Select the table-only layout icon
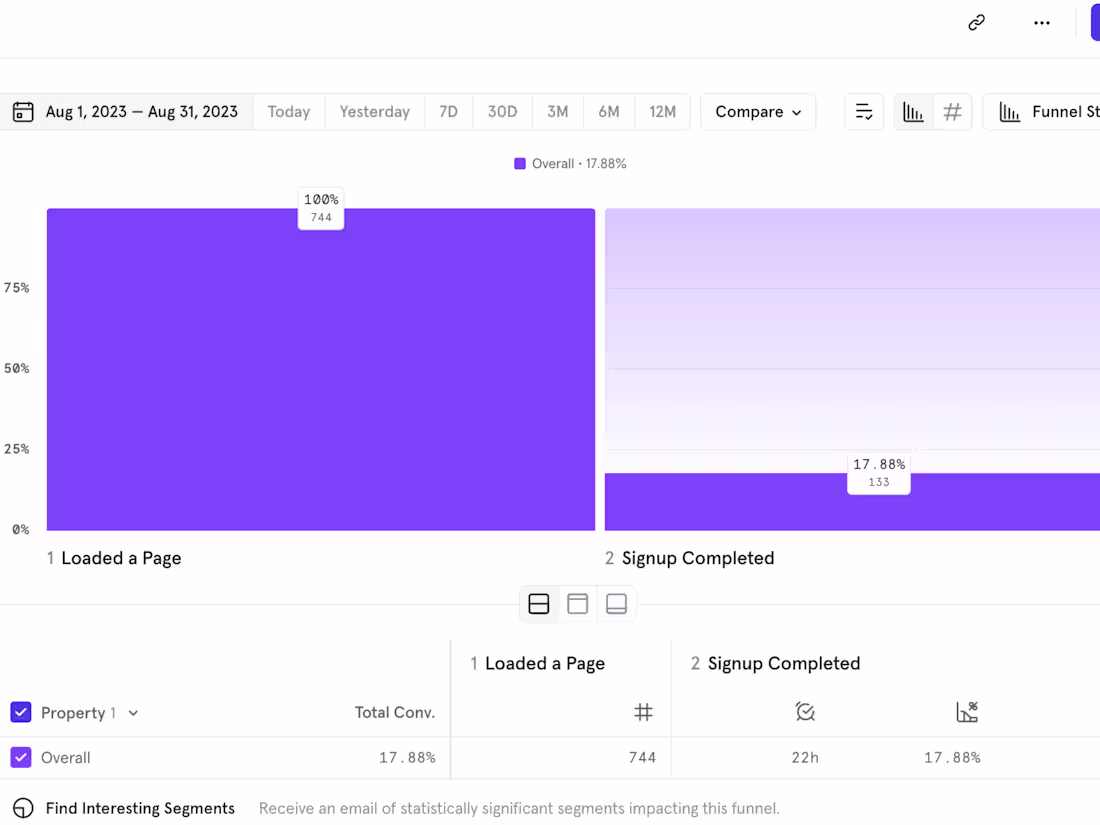Screen dimensions: 1100x825 [616, 604]
